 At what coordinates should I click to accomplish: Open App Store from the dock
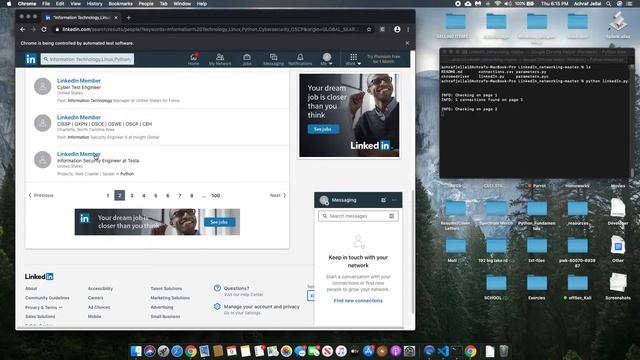369,351
